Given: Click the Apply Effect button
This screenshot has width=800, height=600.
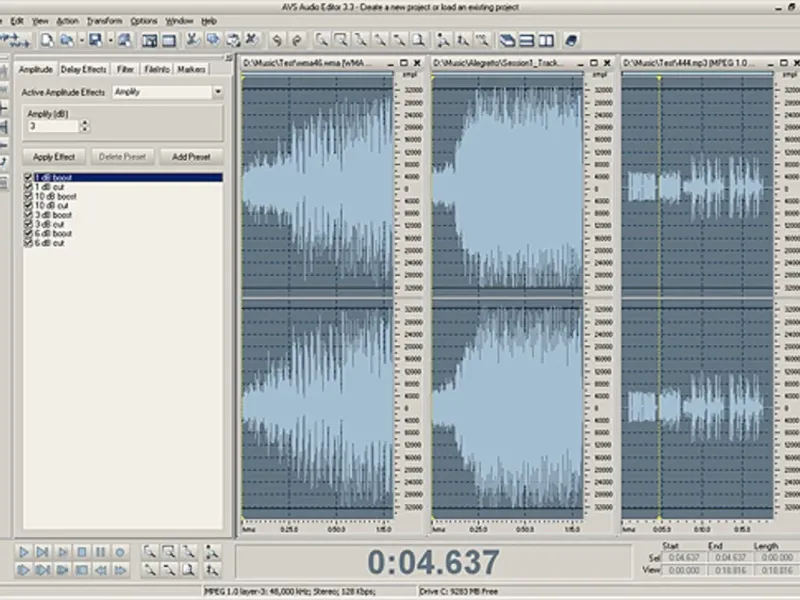Looking at the screenshot, I should pos(54,157).
